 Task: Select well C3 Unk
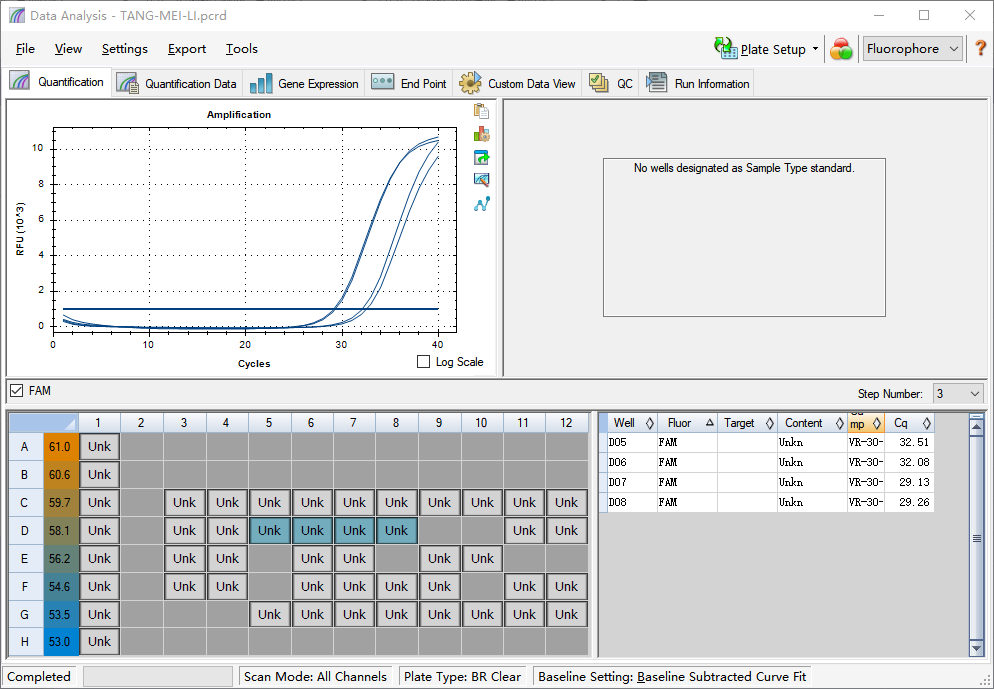[184, 503]
